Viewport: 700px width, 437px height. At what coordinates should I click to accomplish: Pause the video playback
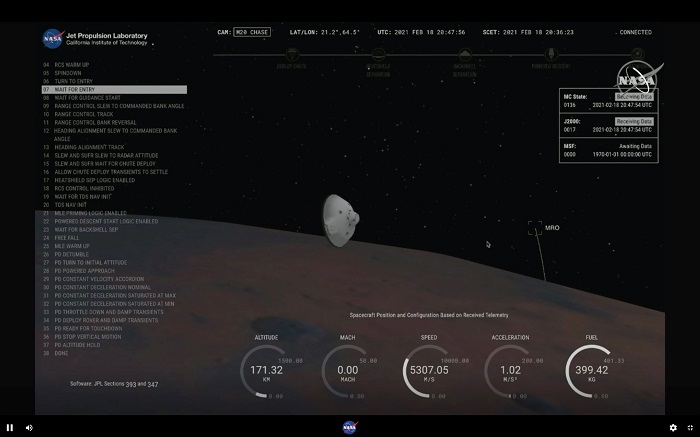[10, 427]
